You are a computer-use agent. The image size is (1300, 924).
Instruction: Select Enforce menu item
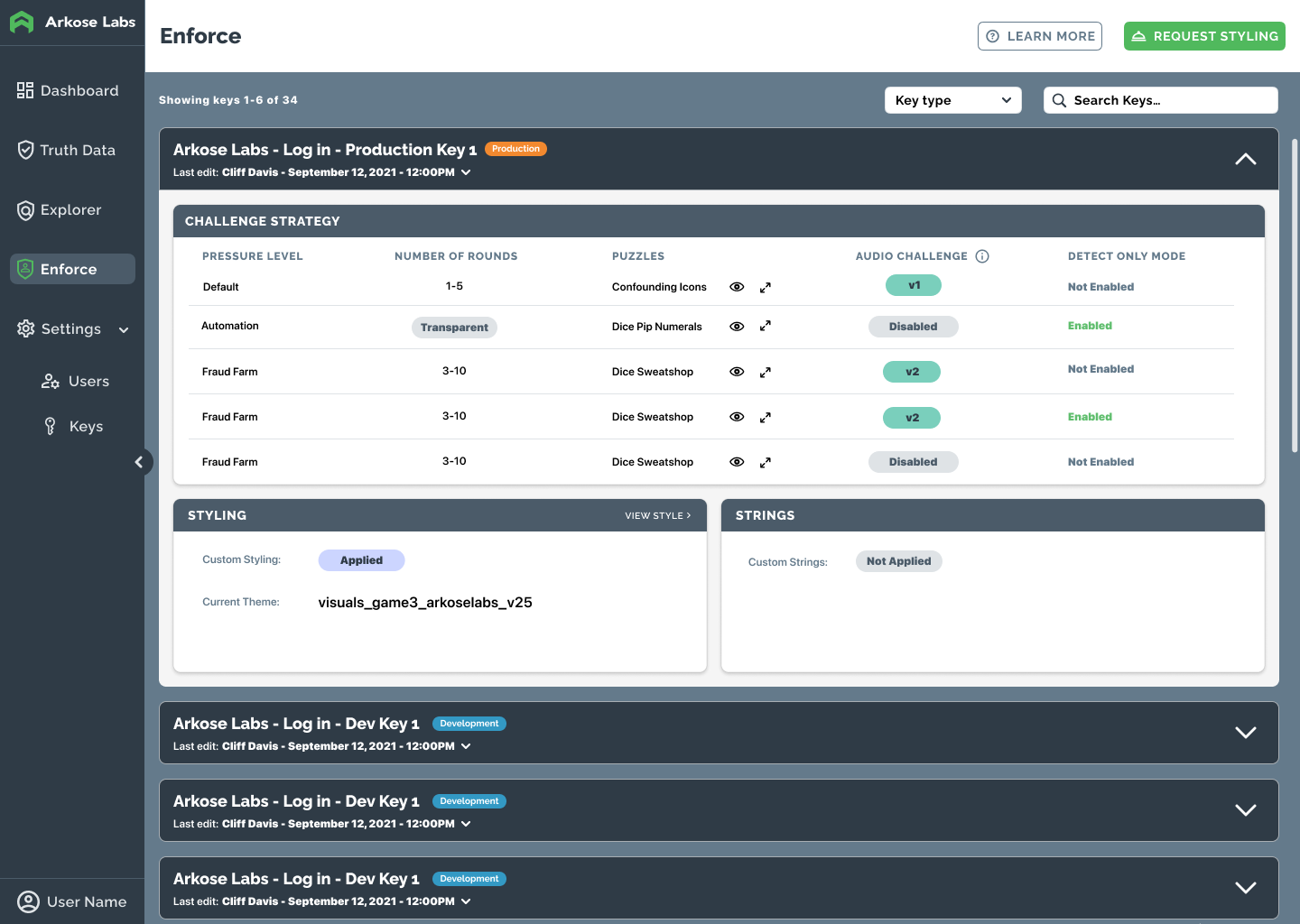coord(72,269)
